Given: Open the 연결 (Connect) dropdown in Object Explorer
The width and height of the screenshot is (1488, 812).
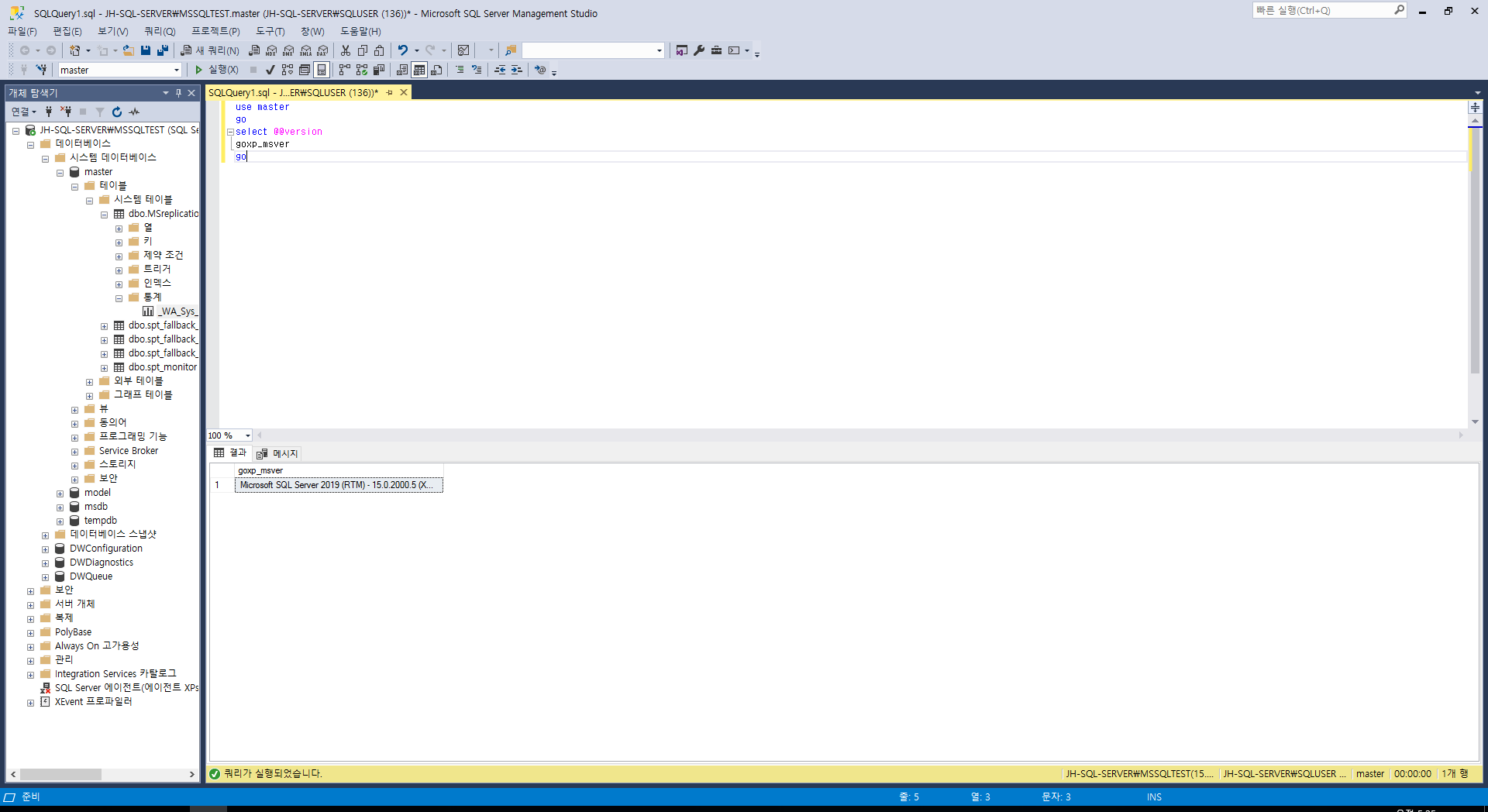Looking at the screenshot, I should click(x=24, y=112).
